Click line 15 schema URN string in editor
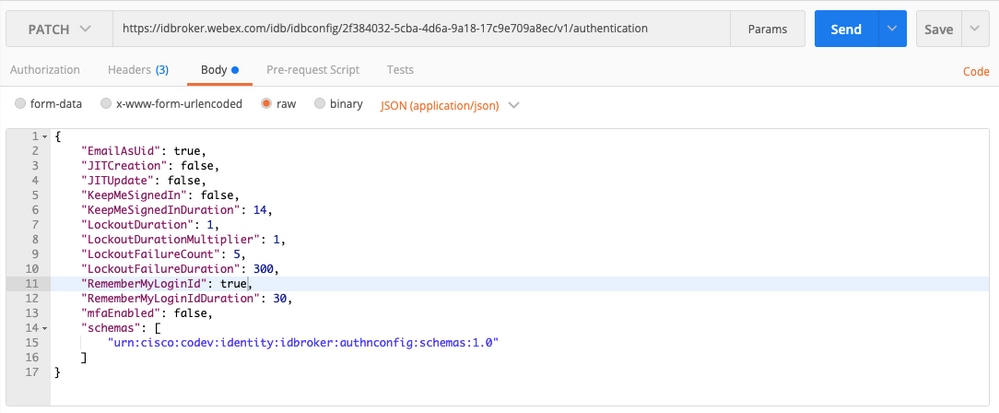This screenshot has width=999, height=413. (303, 343)
